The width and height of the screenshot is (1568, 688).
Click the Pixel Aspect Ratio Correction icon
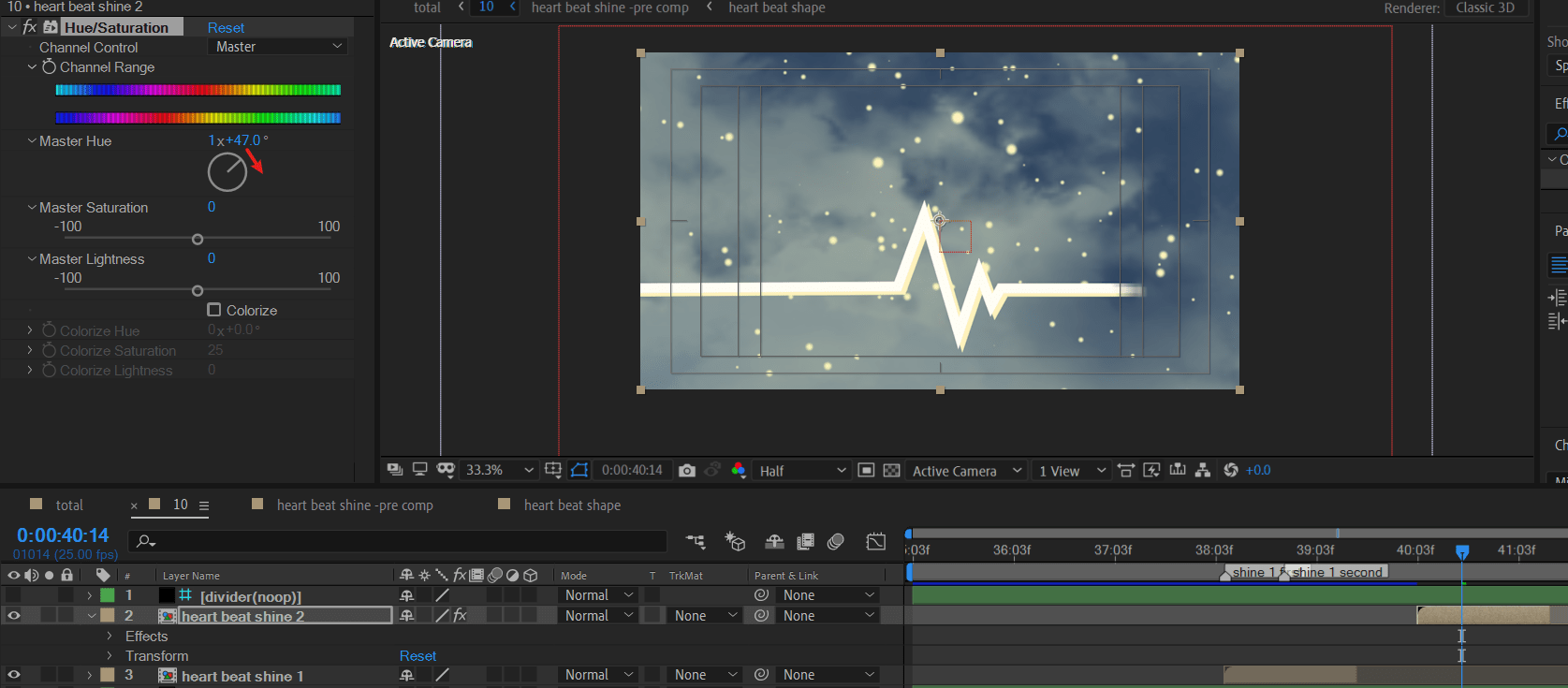[x=1126, y=470]
